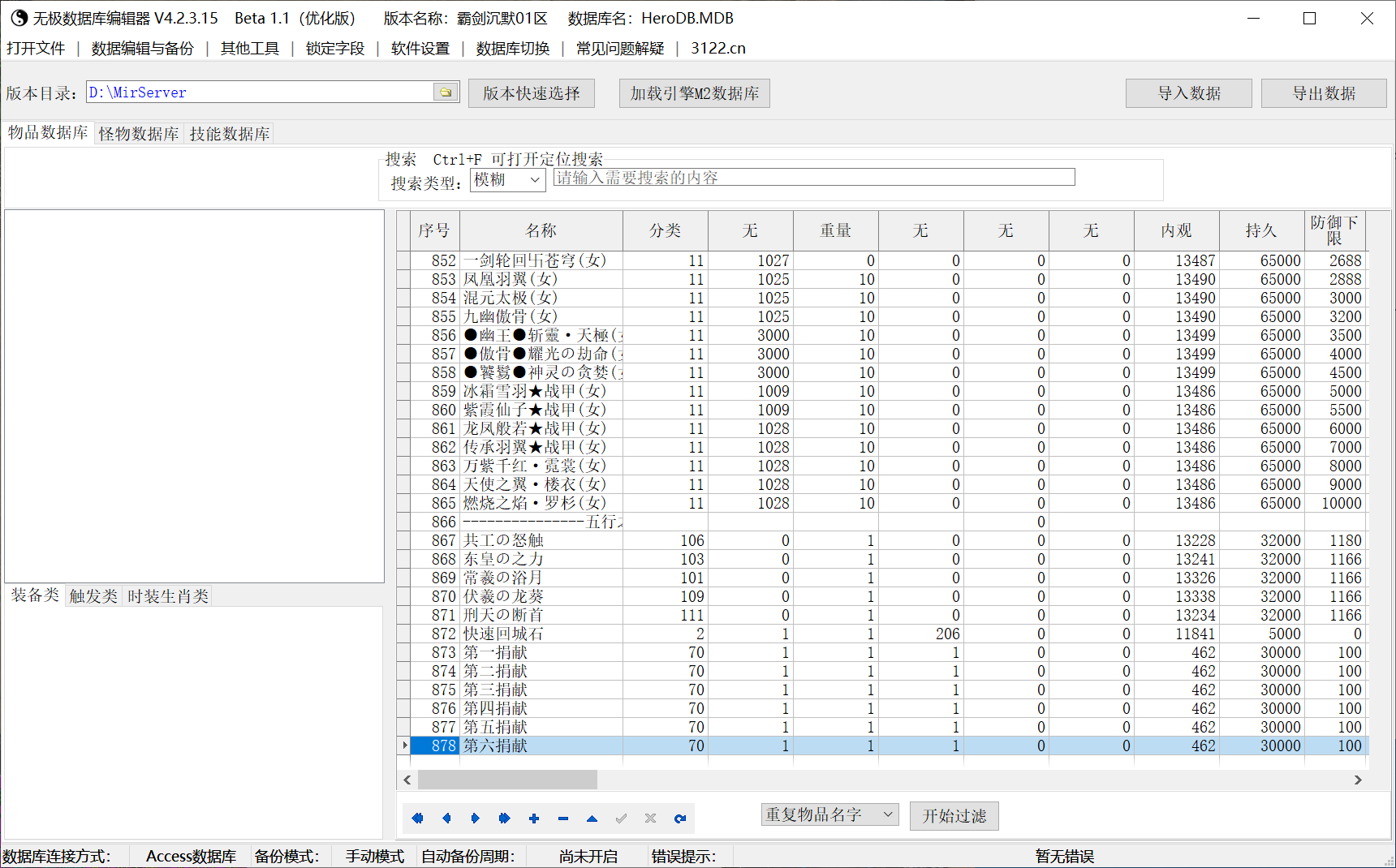Switch to 怪物数据库 tab
The width and height of the screenshot is (1396, 868).
click(x=139, y=134)
